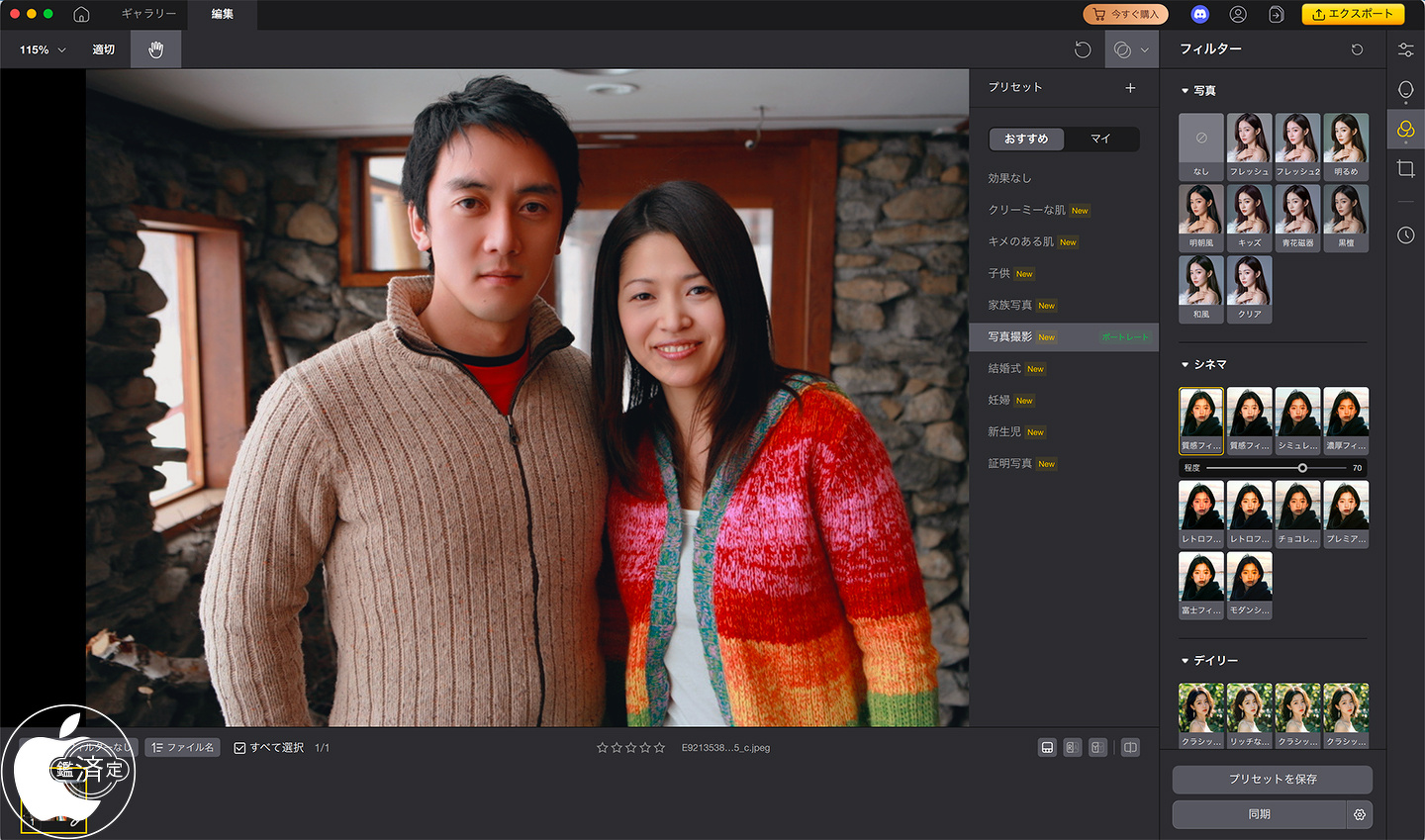Image resolution: width=1425 pixels, height=840 pixels.
Task: Select the hand pan tool
Action: [155, 49]
